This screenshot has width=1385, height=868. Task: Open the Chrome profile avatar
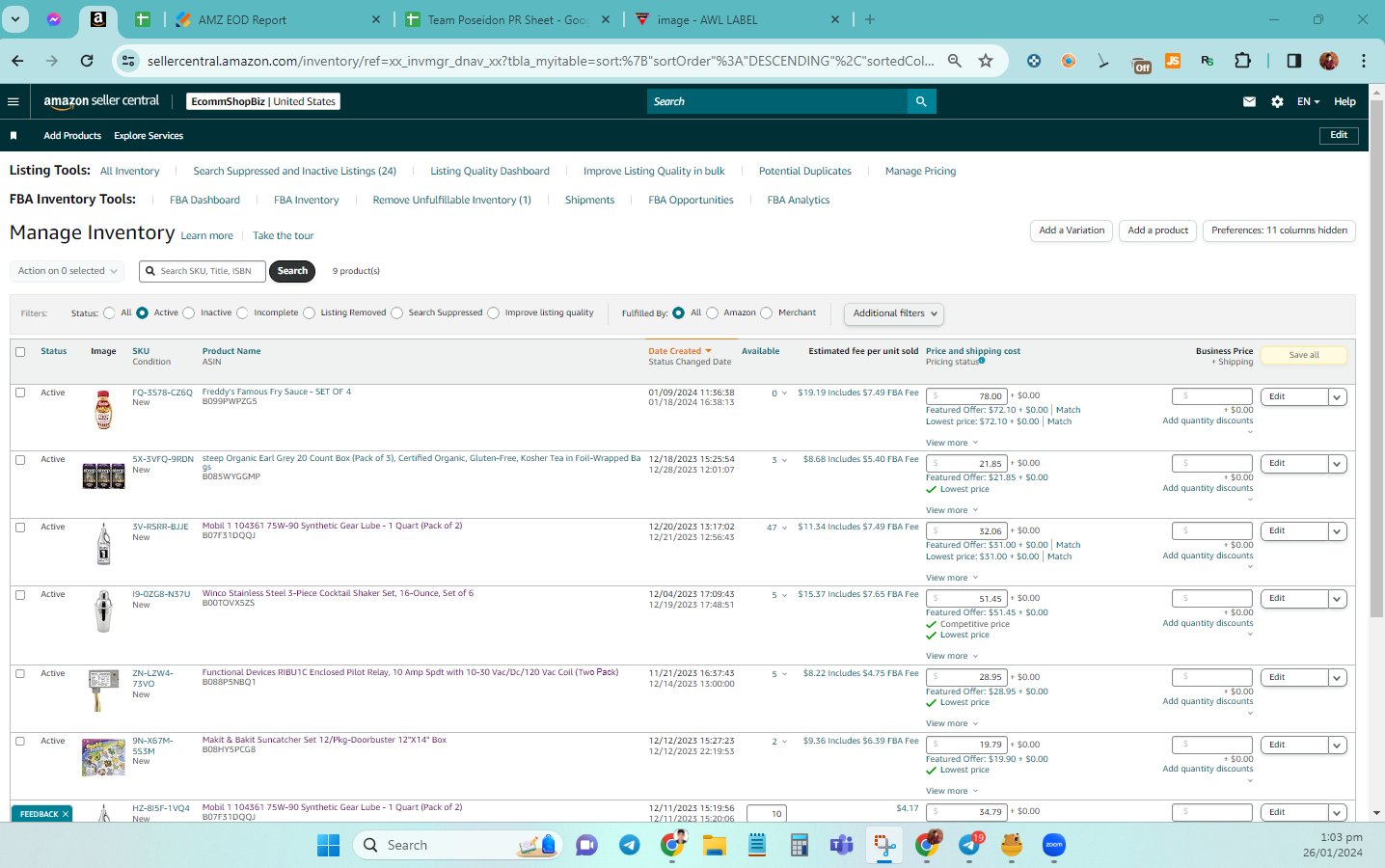pyautogui.click(x=1329, y=61)
